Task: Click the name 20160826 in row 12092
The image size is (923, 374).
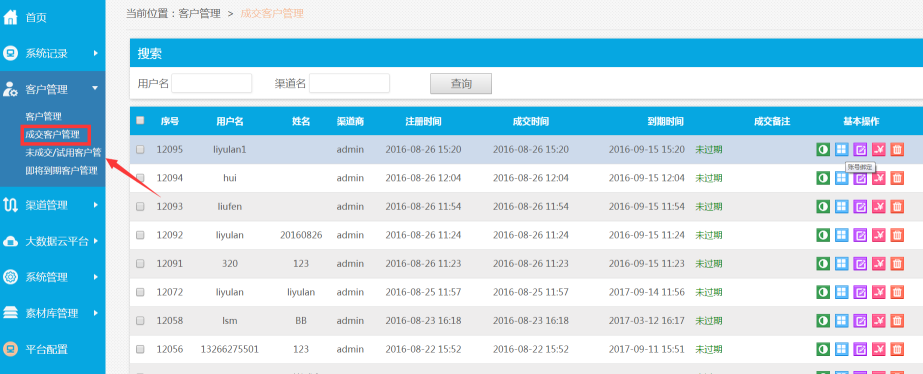Action: click(x=301, y=235)
